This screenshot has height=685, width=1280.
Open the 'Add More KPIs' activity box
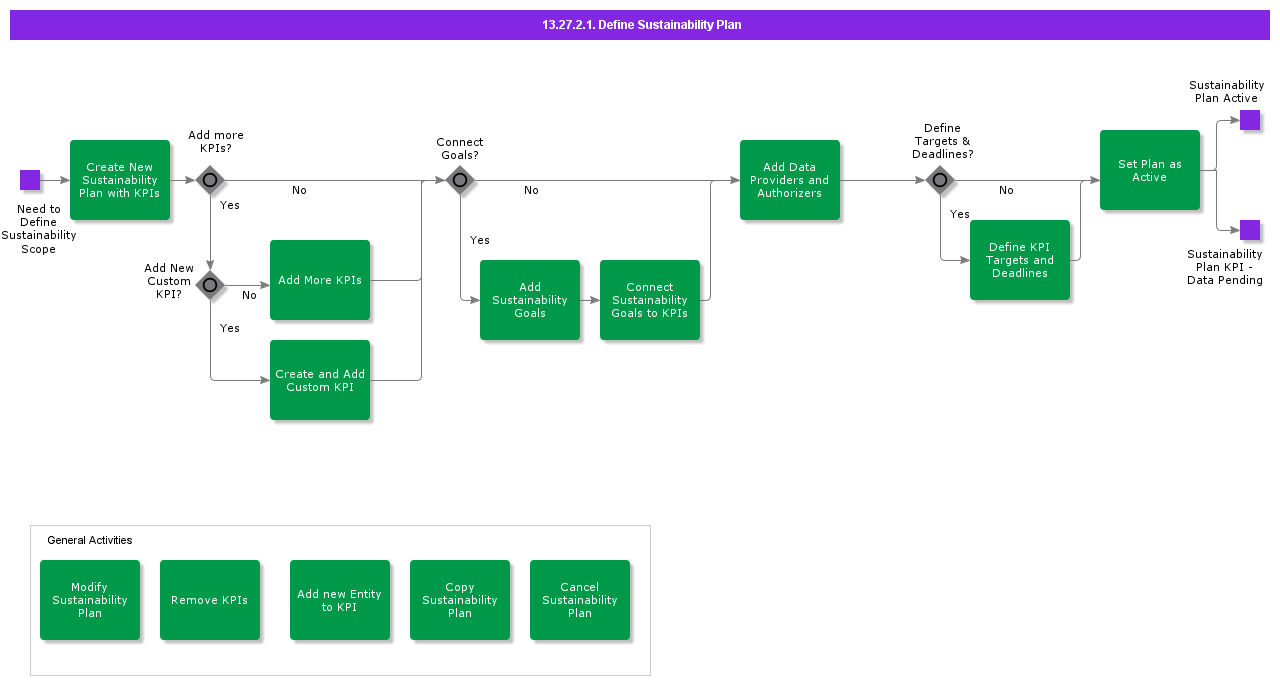[x=320, y=280]
